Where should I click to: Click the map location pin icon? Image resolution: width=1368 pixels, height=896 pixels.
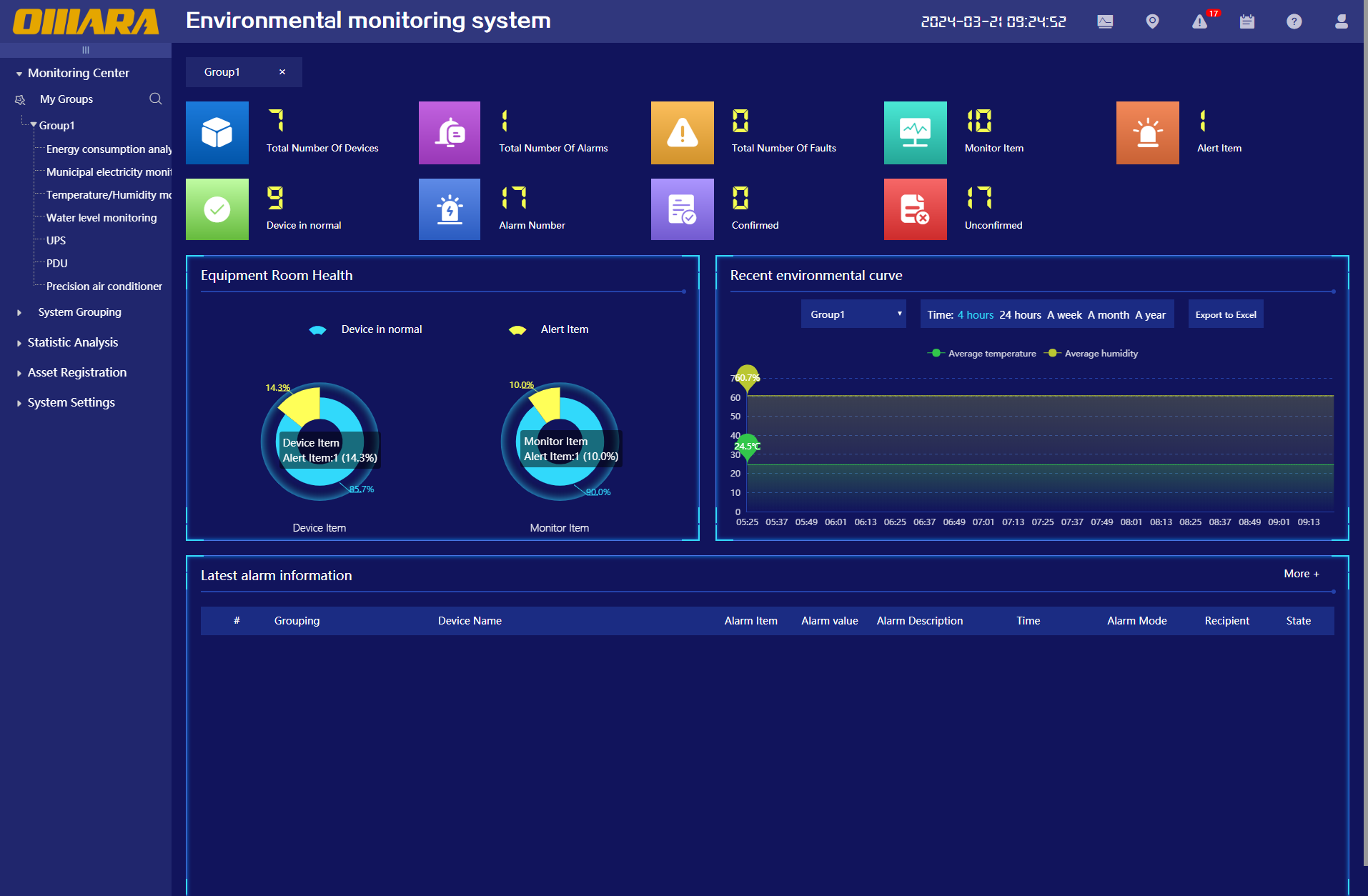[1152, 21]
